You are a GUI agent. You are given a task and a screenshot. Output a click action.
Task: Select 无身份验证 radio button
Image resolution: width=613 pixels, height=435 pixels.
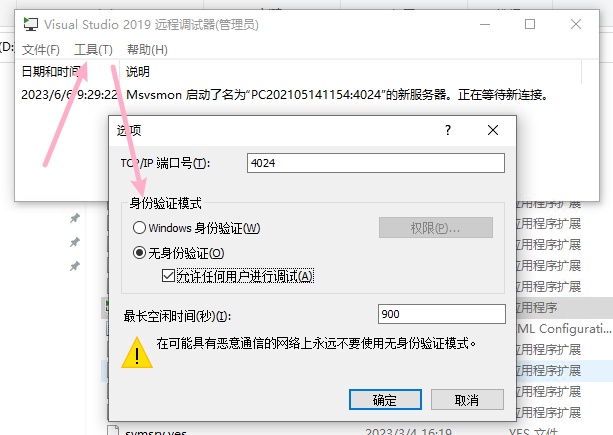click(139, 253)
